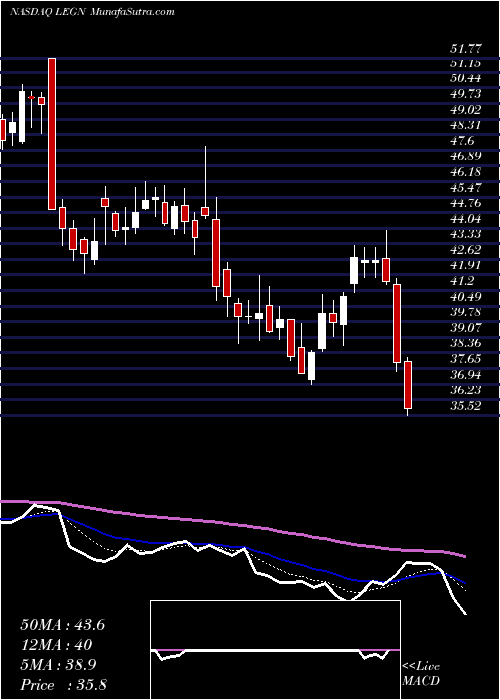Click the tallest red candlestick near 51.77
The width and height of the screenshot is (500, 700).
[52, 134]
